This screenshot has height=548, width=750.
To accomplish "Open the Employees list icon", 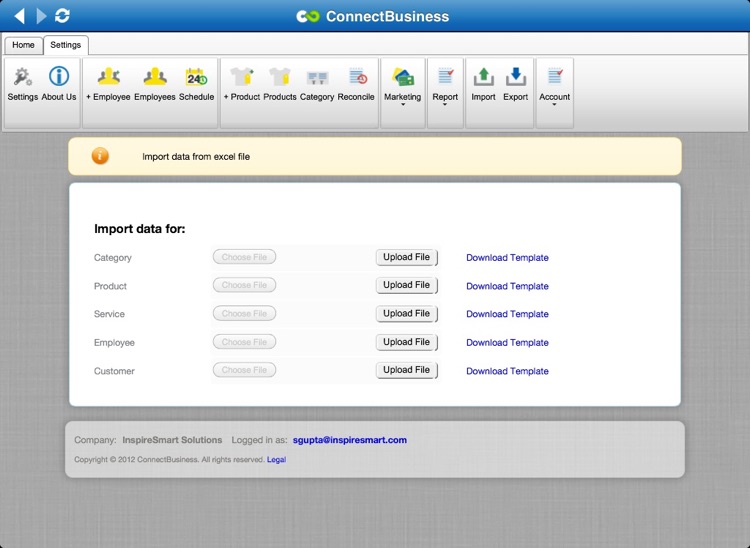I will click(x=155, y=77).
